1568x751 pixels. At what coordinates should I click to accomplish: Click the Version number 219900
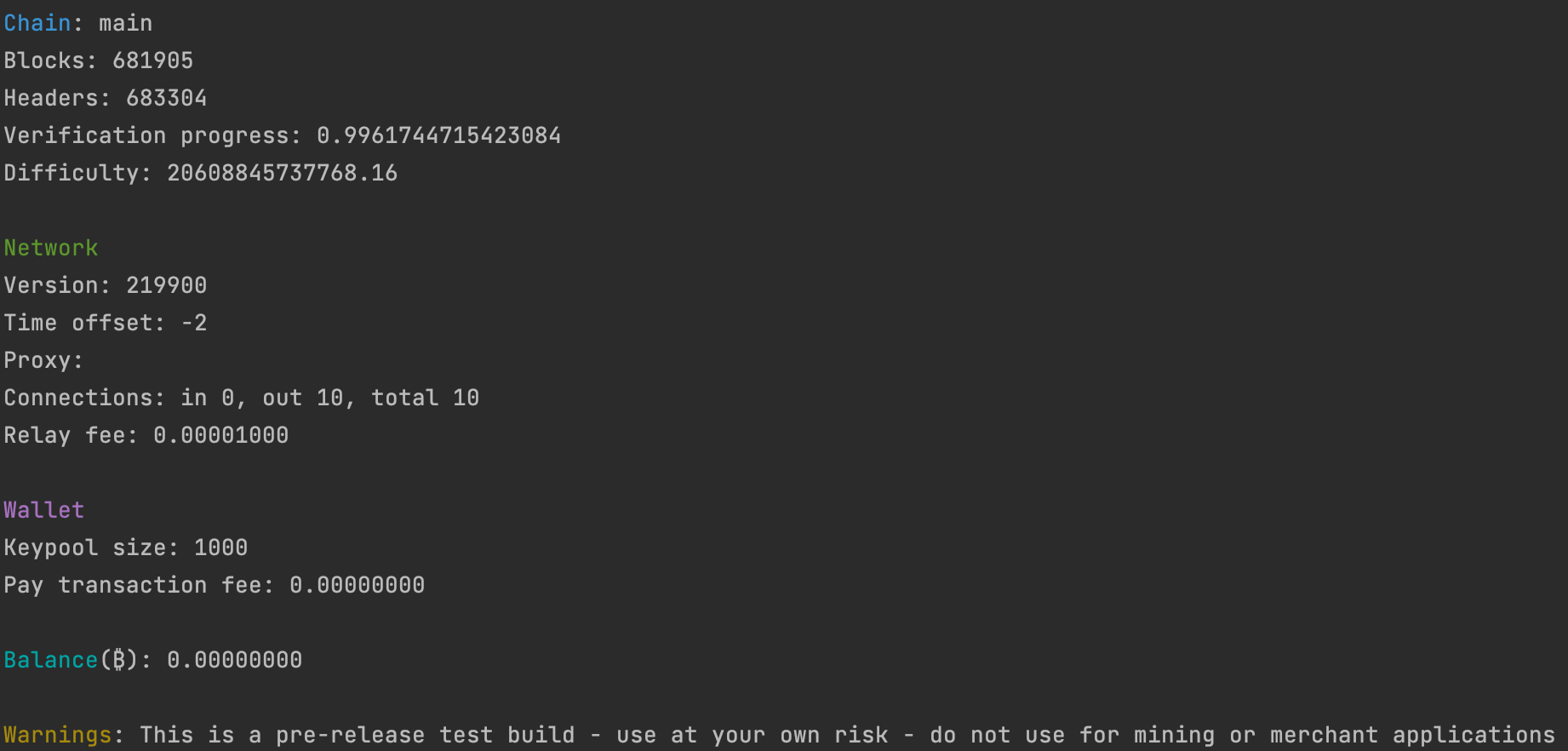point(166,285)
